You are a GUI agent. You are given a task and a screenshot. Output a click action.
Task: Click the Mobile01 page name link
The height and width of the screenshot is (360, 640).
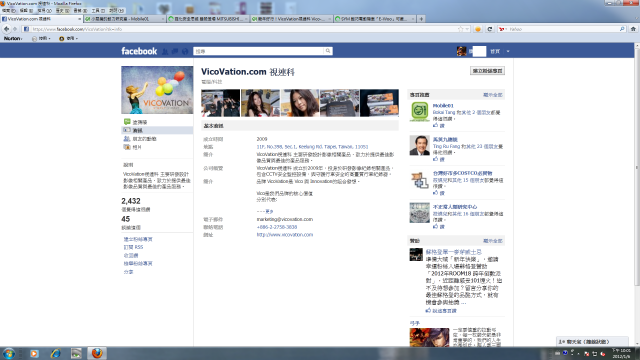443,106
